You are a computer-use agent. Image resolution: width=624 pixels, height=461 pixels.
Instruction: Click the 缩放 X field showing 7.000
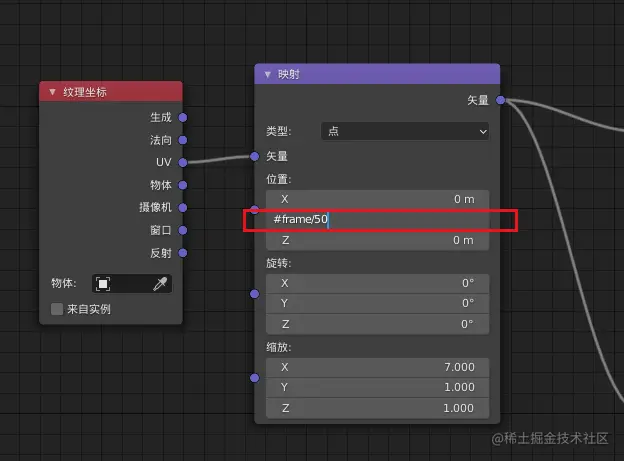[x=377, y=367]
